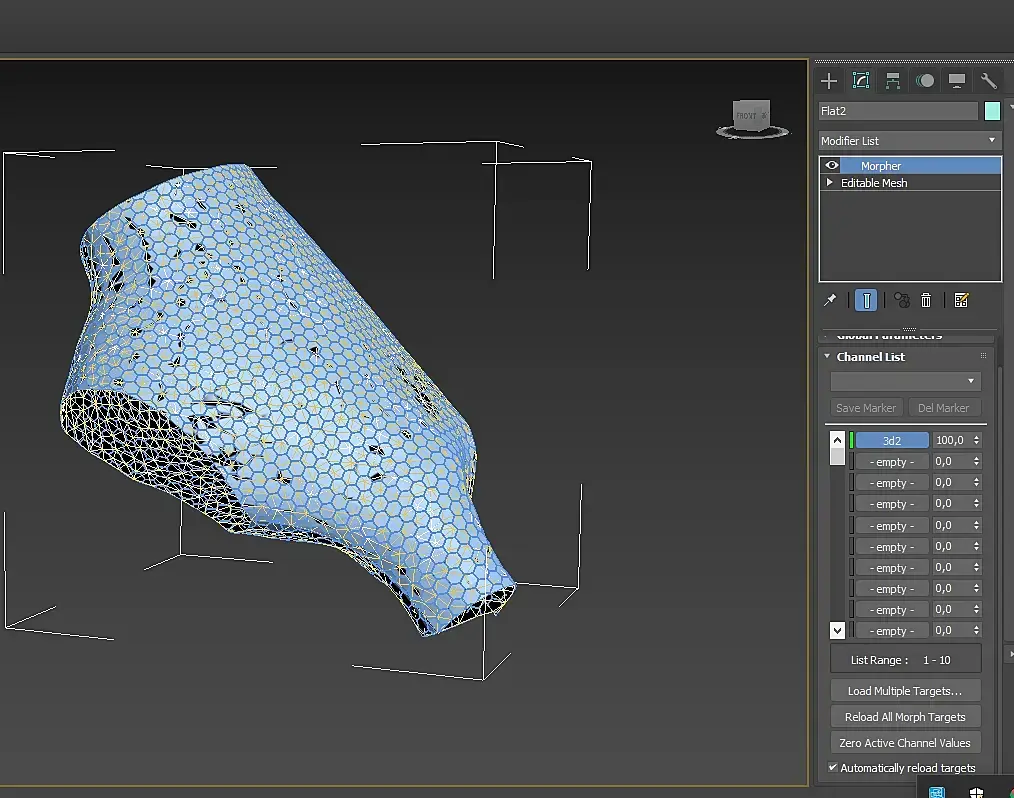Image resolution: width=1014 pixels, height=798 pixels.
Task: Open Configure Modifier Sets icon
Action: pyautogui.click(x=961, y=300)
